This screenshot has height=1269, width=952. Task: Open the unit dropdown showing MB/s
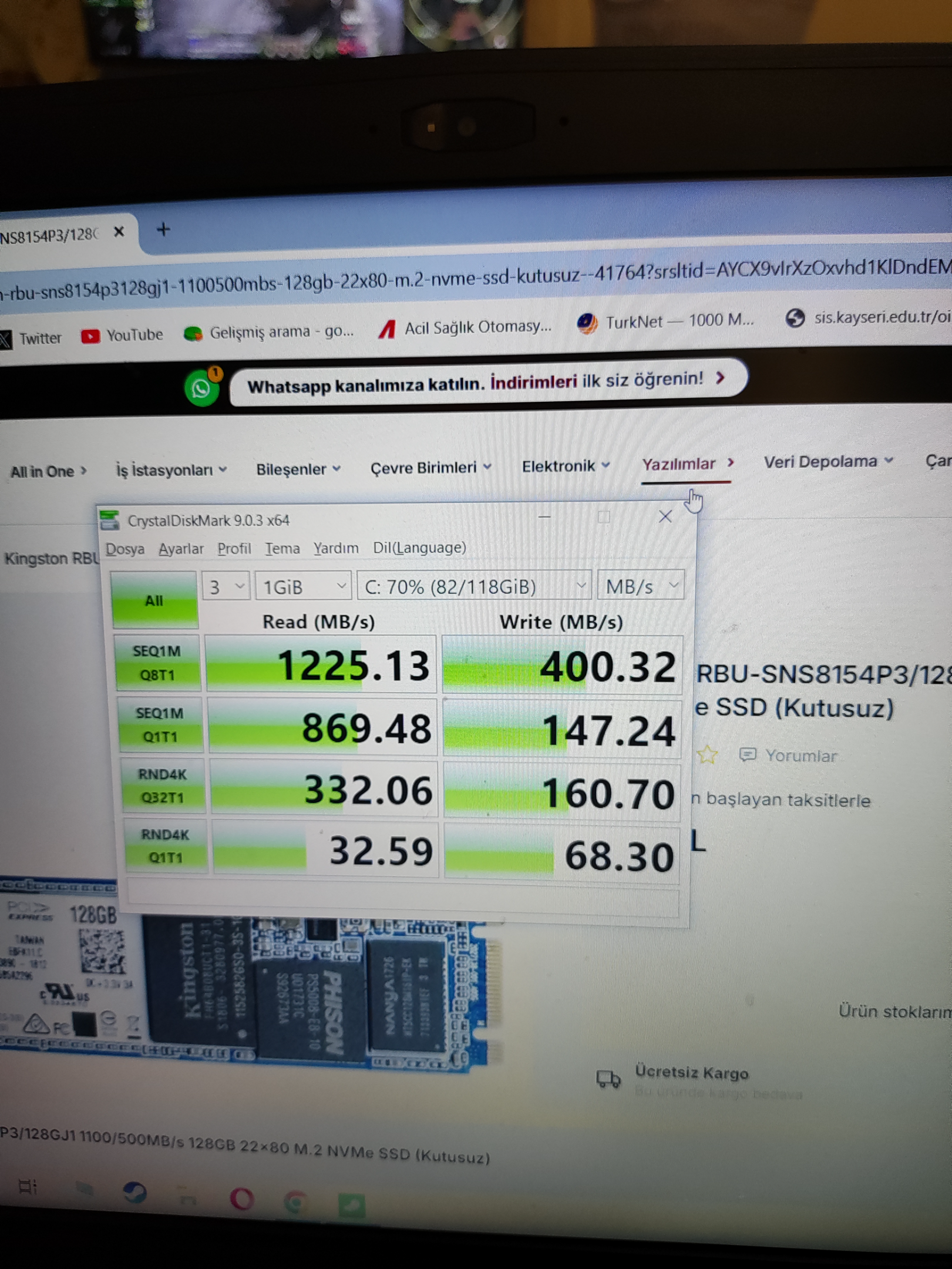pos(641,585)
